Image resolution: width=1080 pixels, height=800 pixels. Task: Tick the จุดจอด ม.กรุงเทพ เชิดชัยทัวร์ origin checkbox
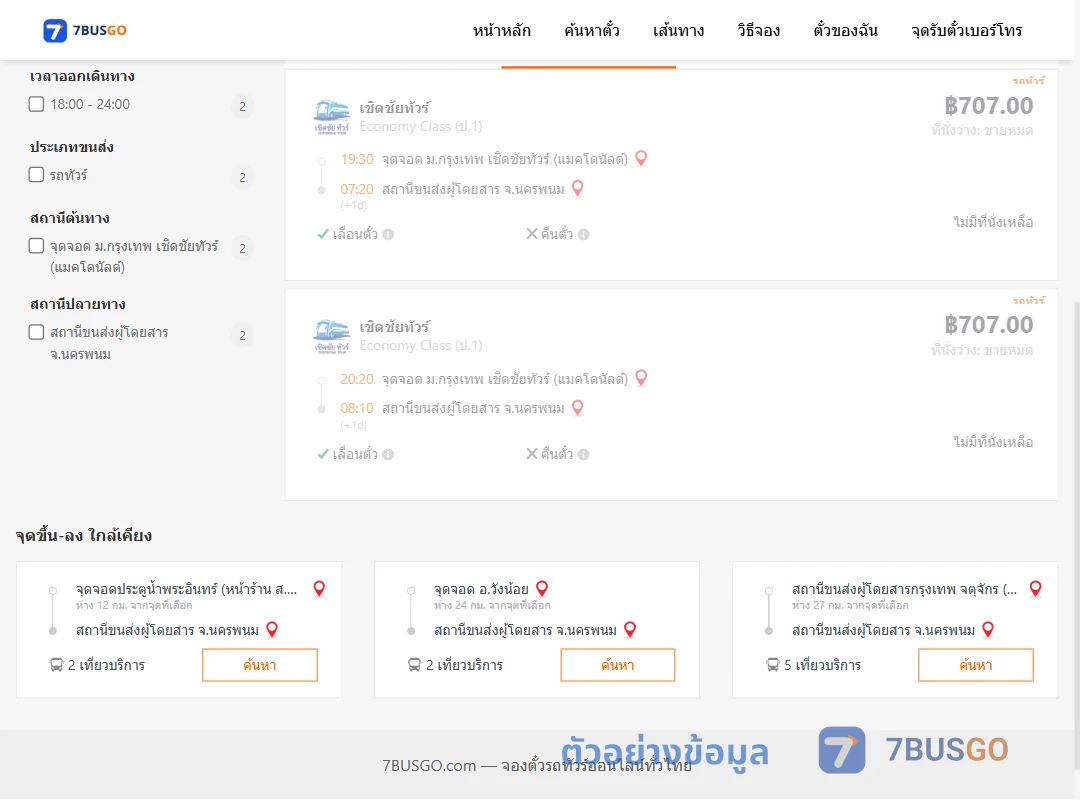click(37, 245)
